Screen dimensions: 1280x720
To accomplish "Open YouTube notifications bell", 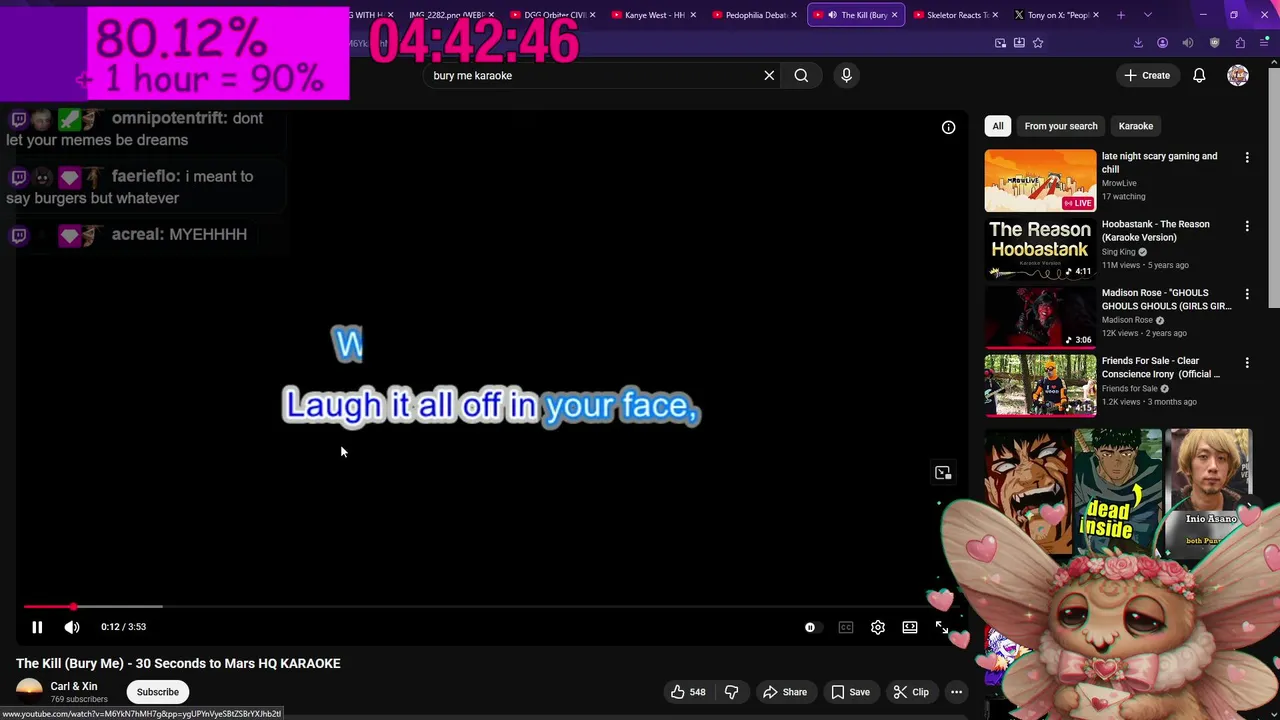I will point(1199,75).
